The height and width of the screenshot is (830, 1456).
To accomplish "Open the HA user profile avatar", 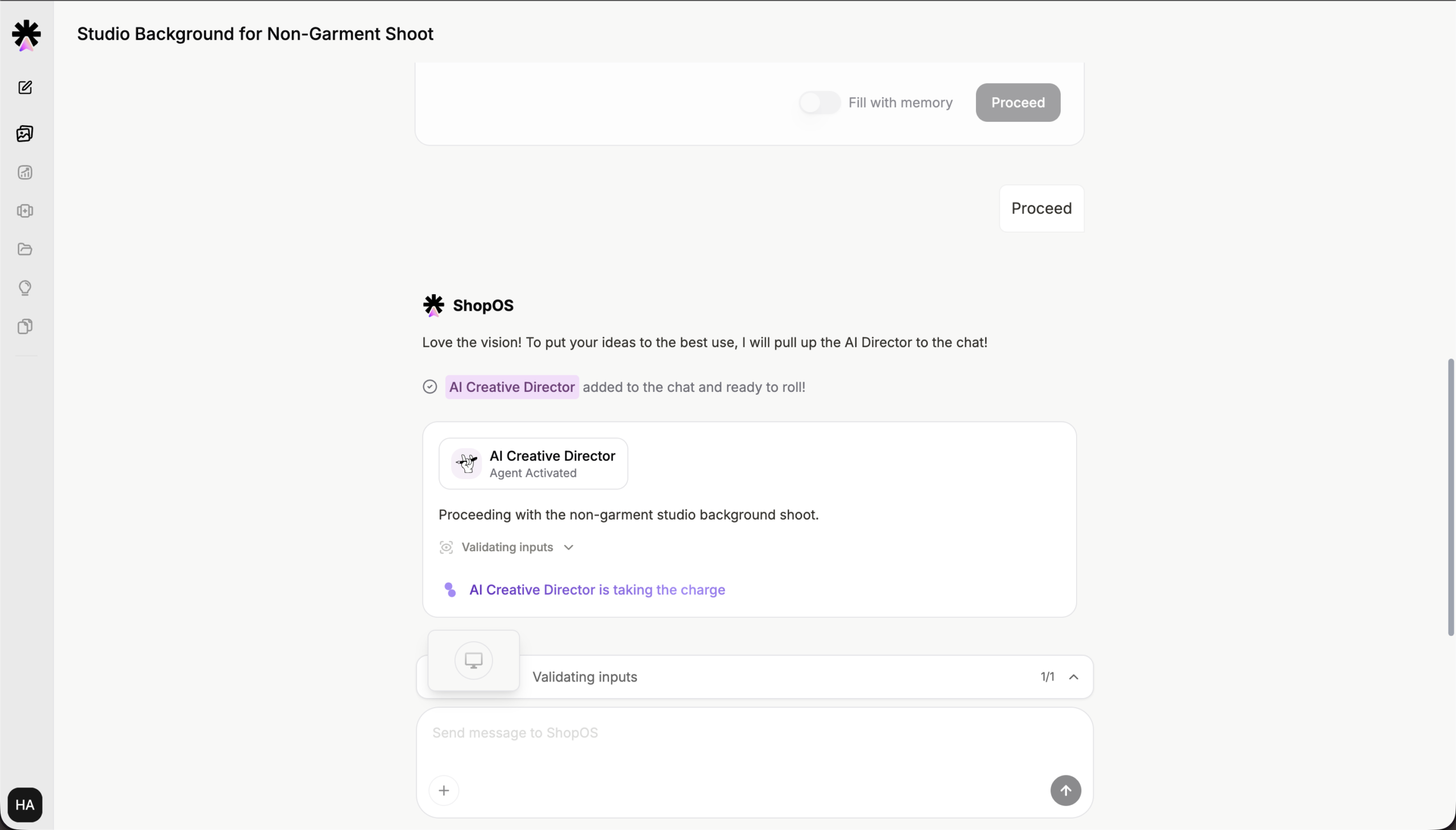I will (25, 804).
